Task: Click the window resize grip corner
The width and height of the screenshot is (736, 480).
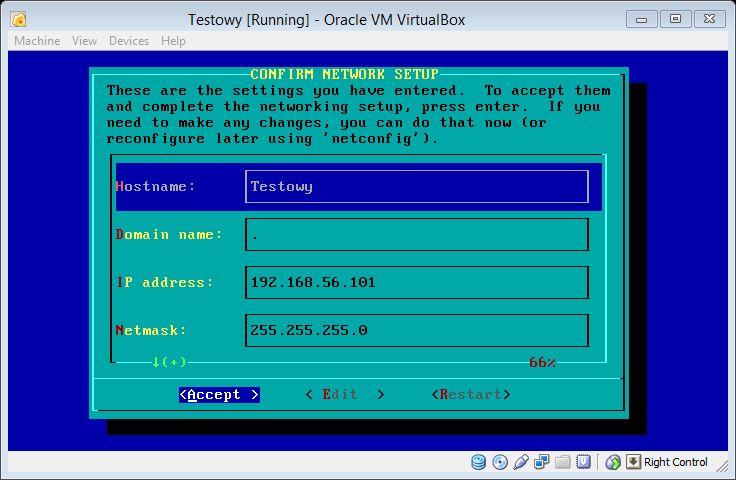Action: 723,466
